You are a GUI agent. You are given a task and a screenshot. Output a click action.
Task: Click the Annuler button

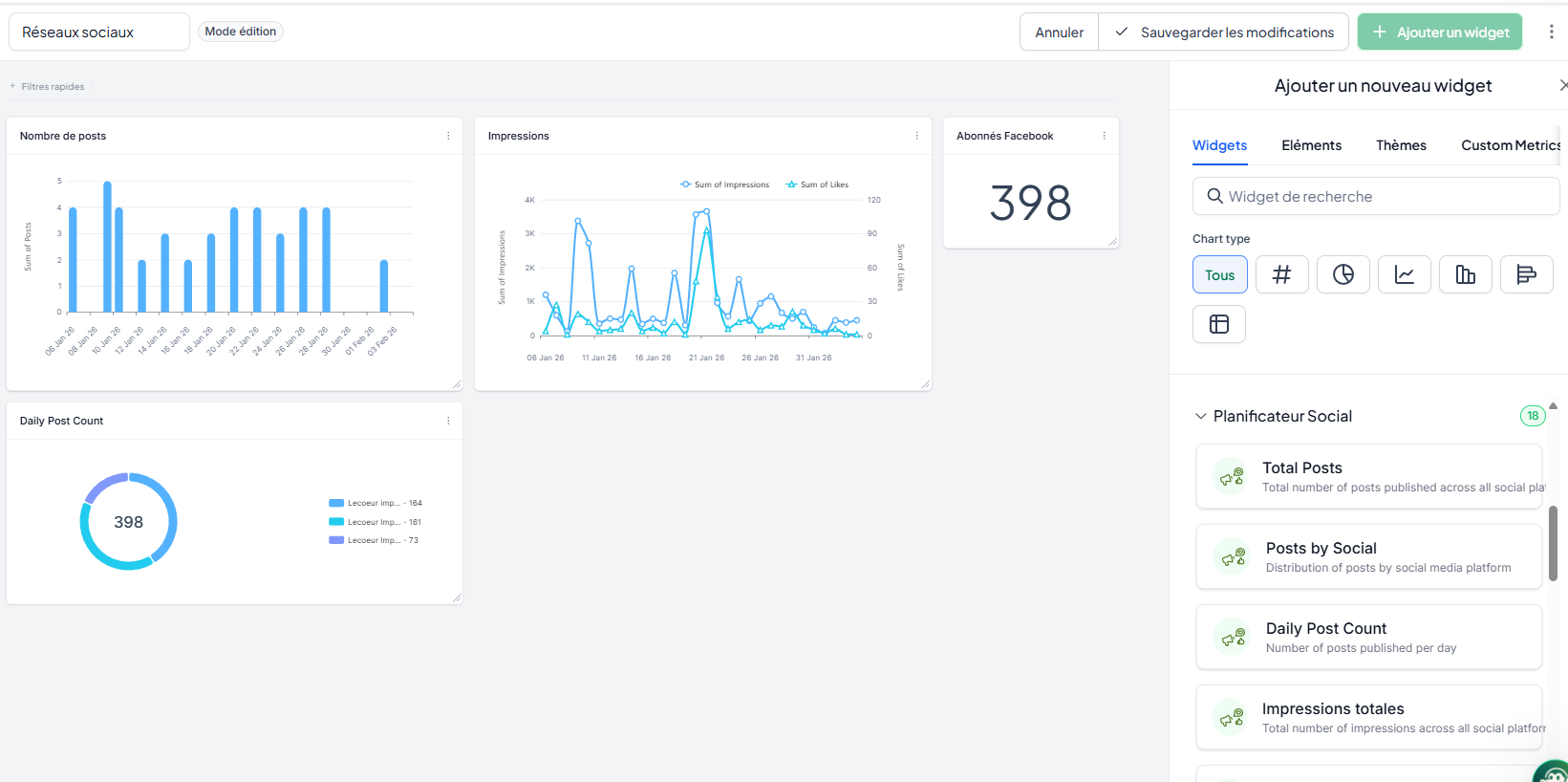pos(1059,32)
